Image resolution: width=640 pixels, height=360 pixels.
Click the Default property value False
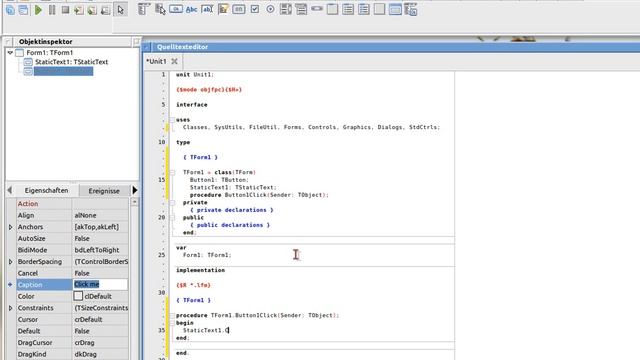point(82,331)
